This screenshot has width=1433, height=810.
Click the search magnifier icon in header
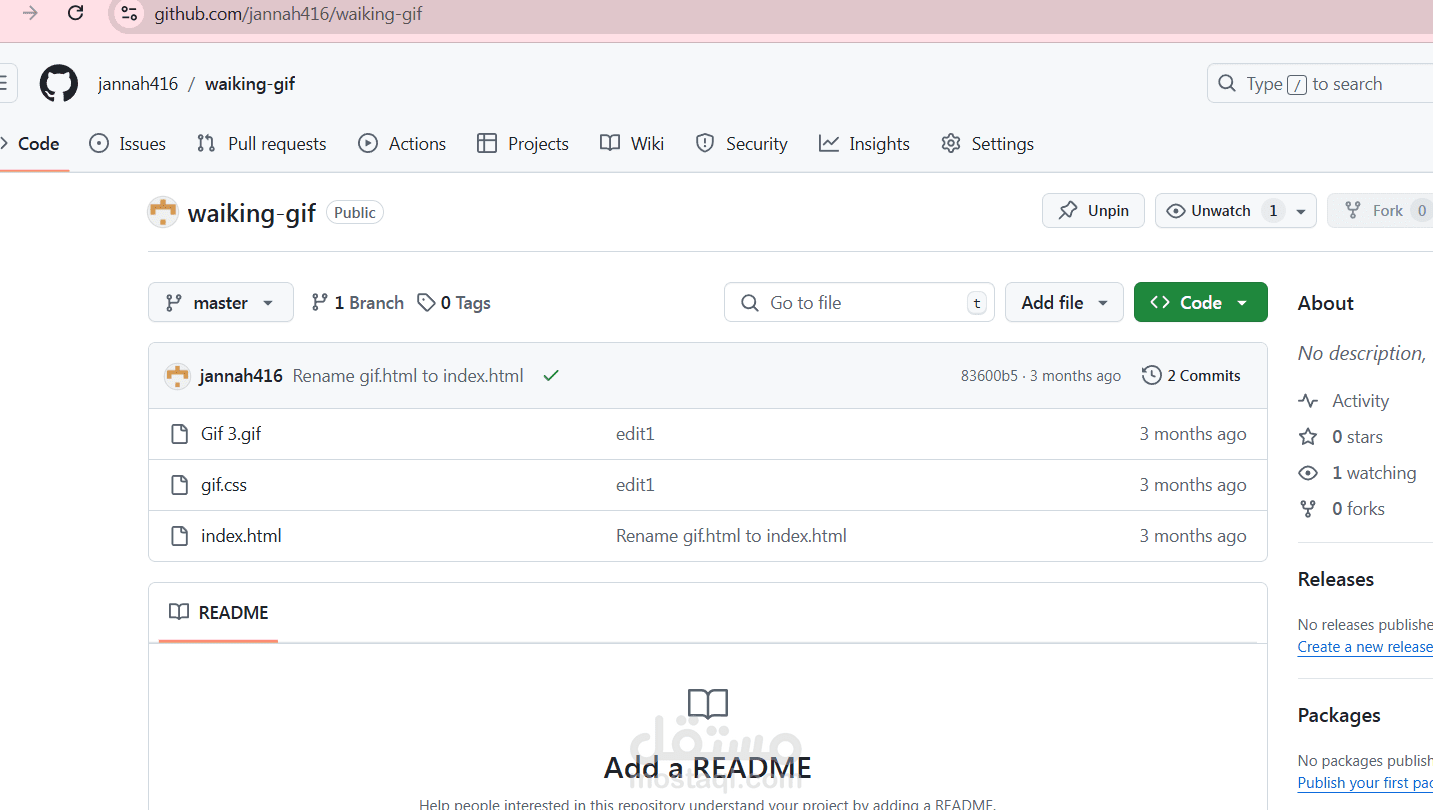pos(1227,84)
